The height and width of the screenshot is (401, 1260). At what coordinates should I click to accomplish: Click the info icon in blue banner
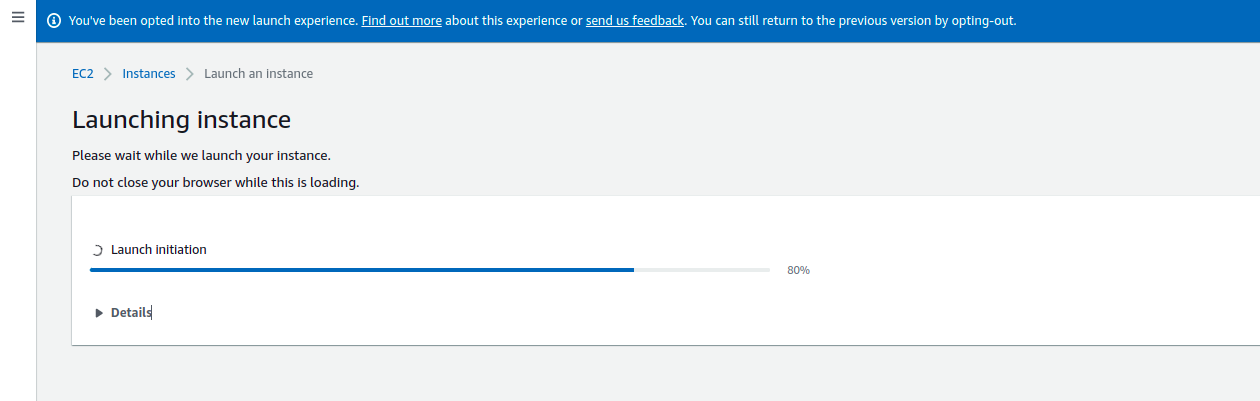[54, 21]
